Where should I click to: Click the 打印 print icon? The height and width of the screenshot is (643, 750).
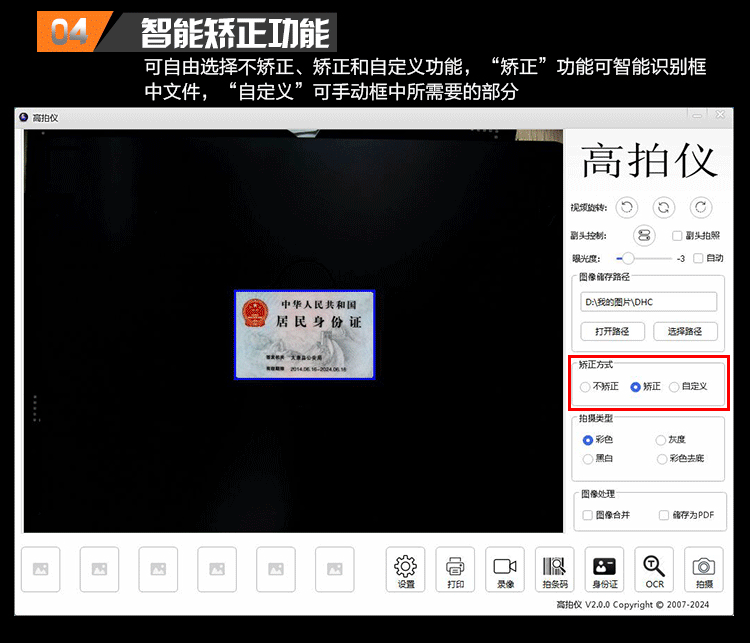455,569
